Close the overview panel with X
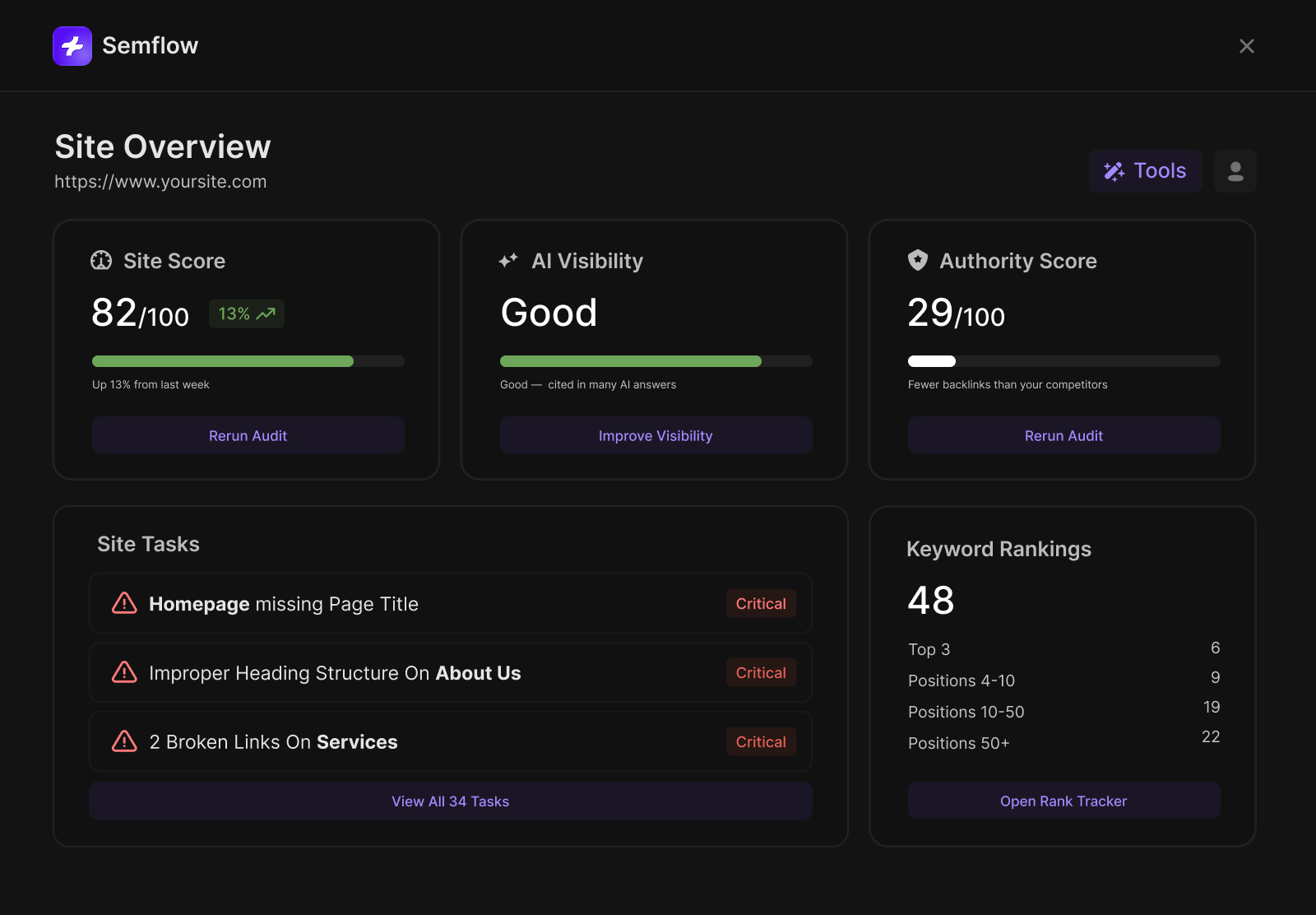This screenshot has height=915, width=1316. (x=1247, y=46)
